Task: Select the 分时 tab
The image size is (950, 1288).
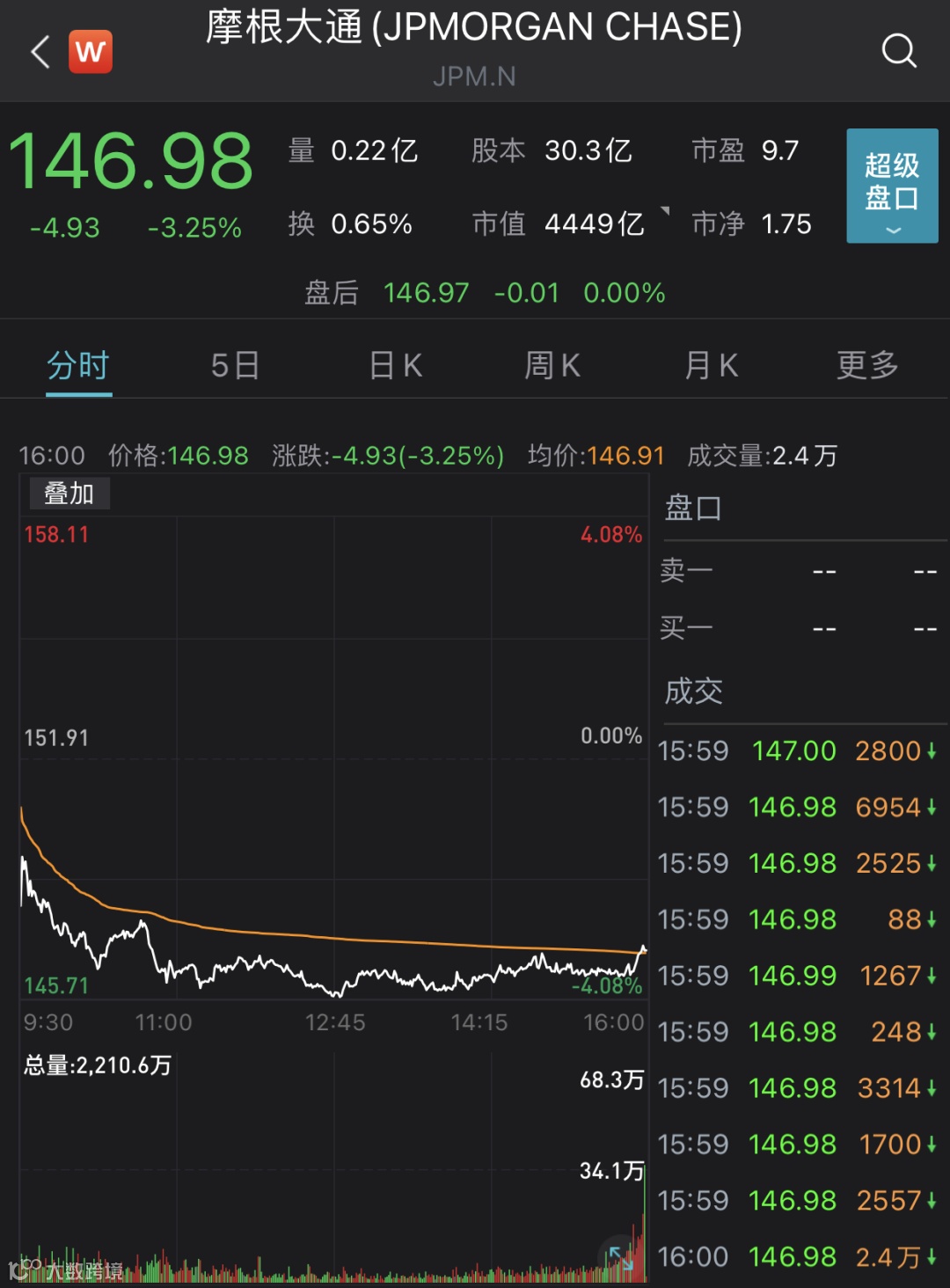Action: coord(78,365)
